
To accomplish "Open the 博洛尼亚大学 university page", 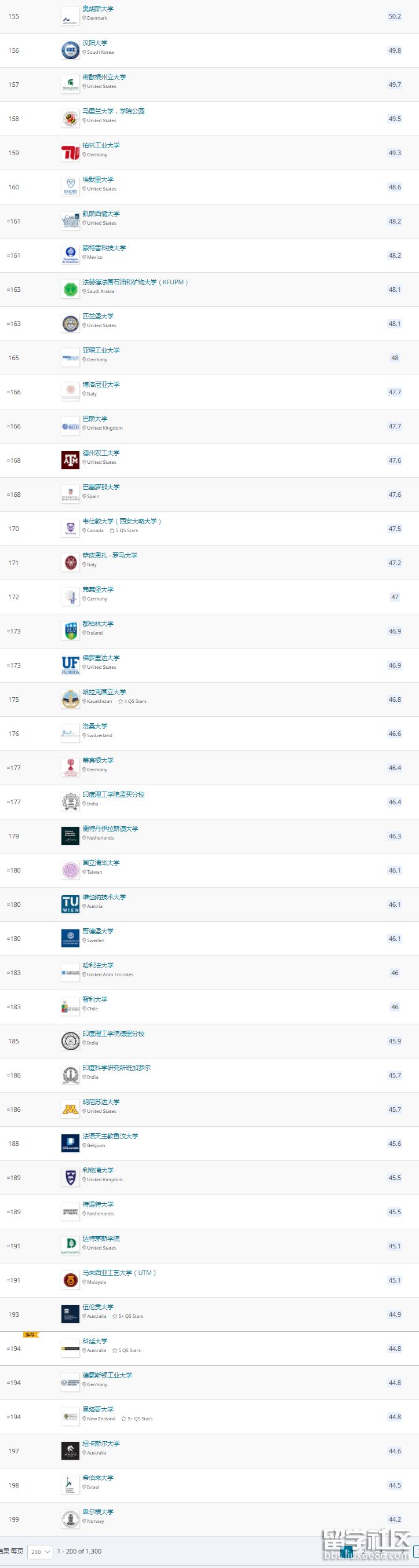I will coord(101,384).
